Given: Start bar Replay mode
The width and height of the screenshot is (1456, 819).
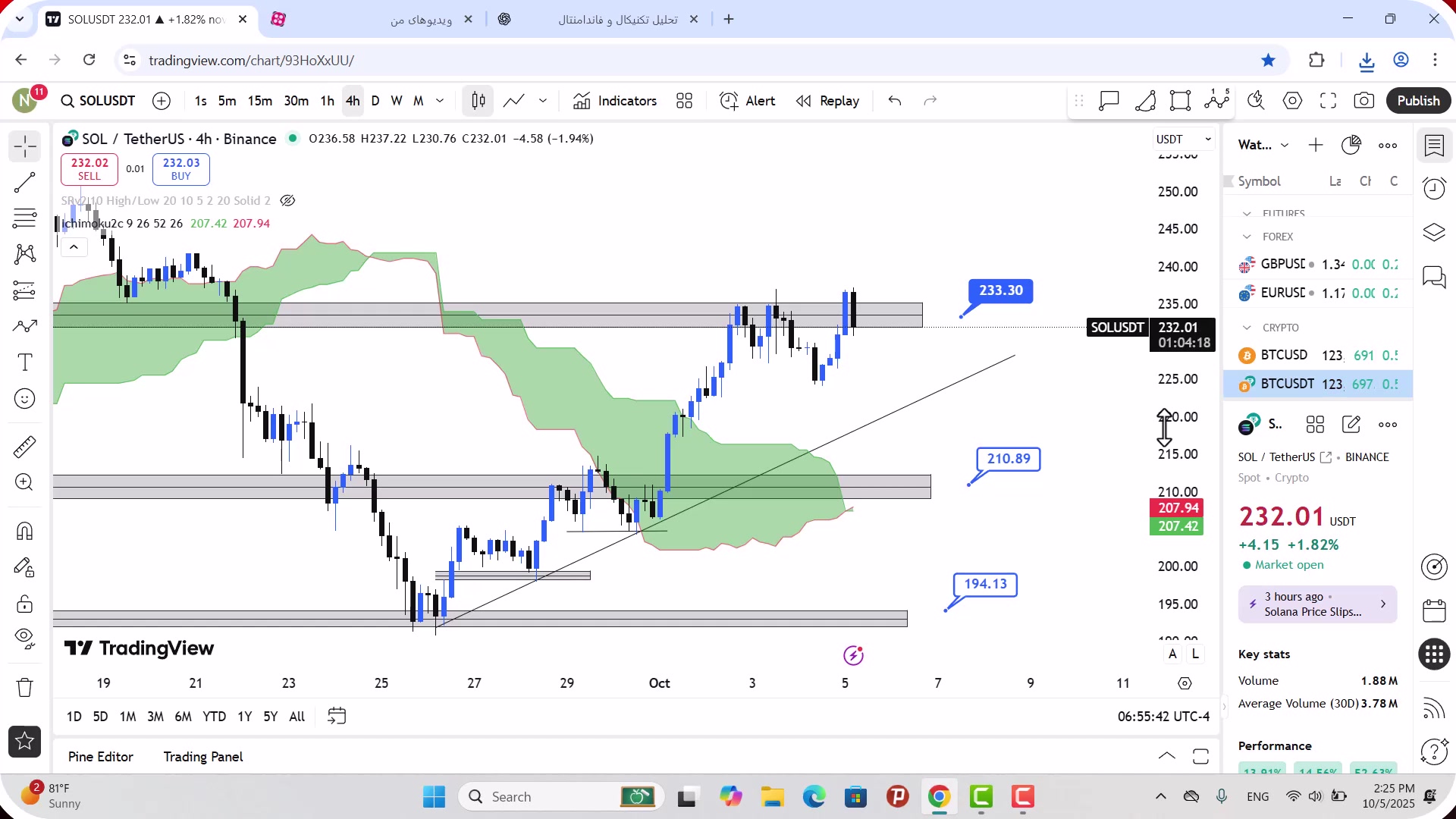Looking at the screenshot, I should click(827, 101).
